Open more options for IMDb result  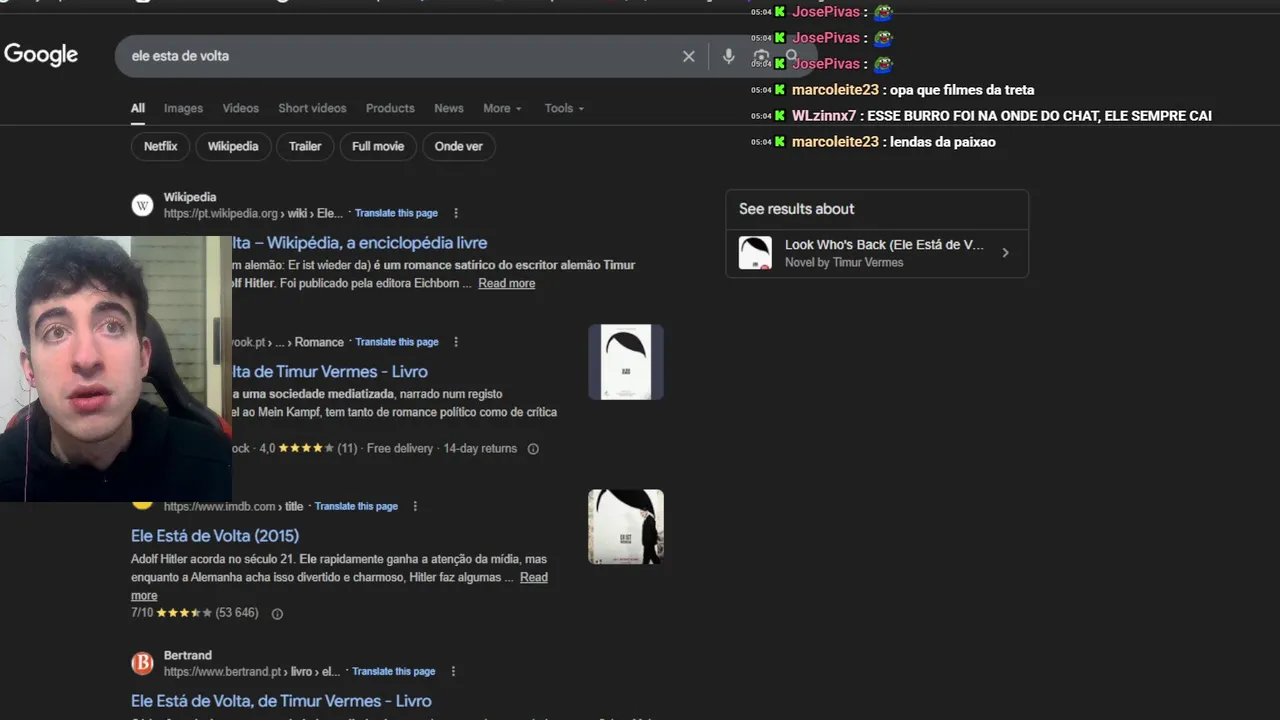tap(415, 506)
